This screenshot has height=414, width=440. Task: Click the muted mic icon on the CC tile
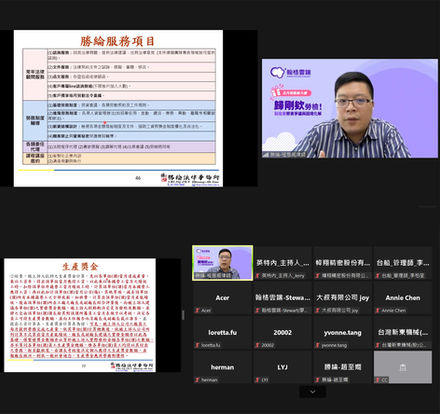coord(378,380)
